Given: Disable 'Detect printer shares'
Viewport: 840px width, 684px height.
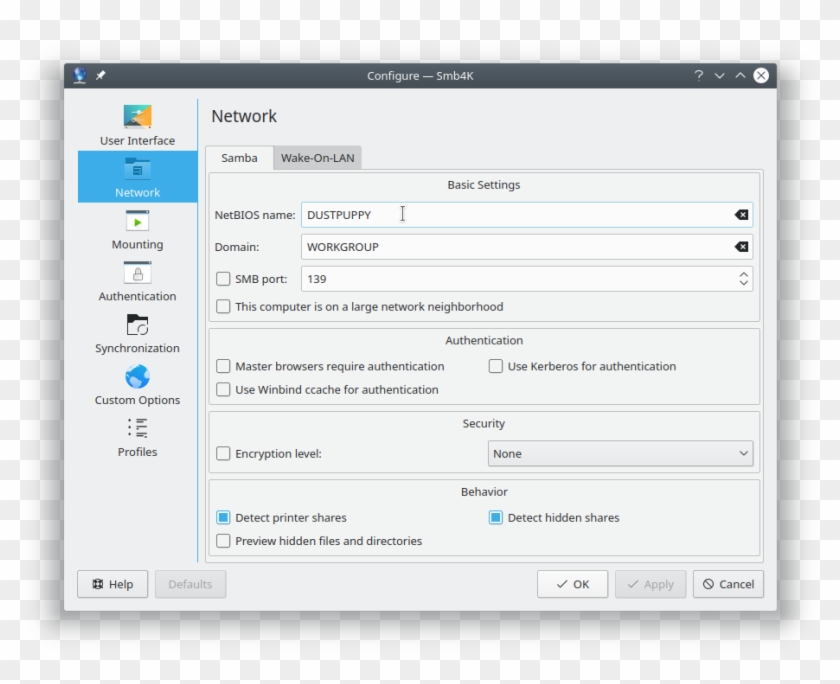Looking at the screenshot, I should tap(223, 518).
